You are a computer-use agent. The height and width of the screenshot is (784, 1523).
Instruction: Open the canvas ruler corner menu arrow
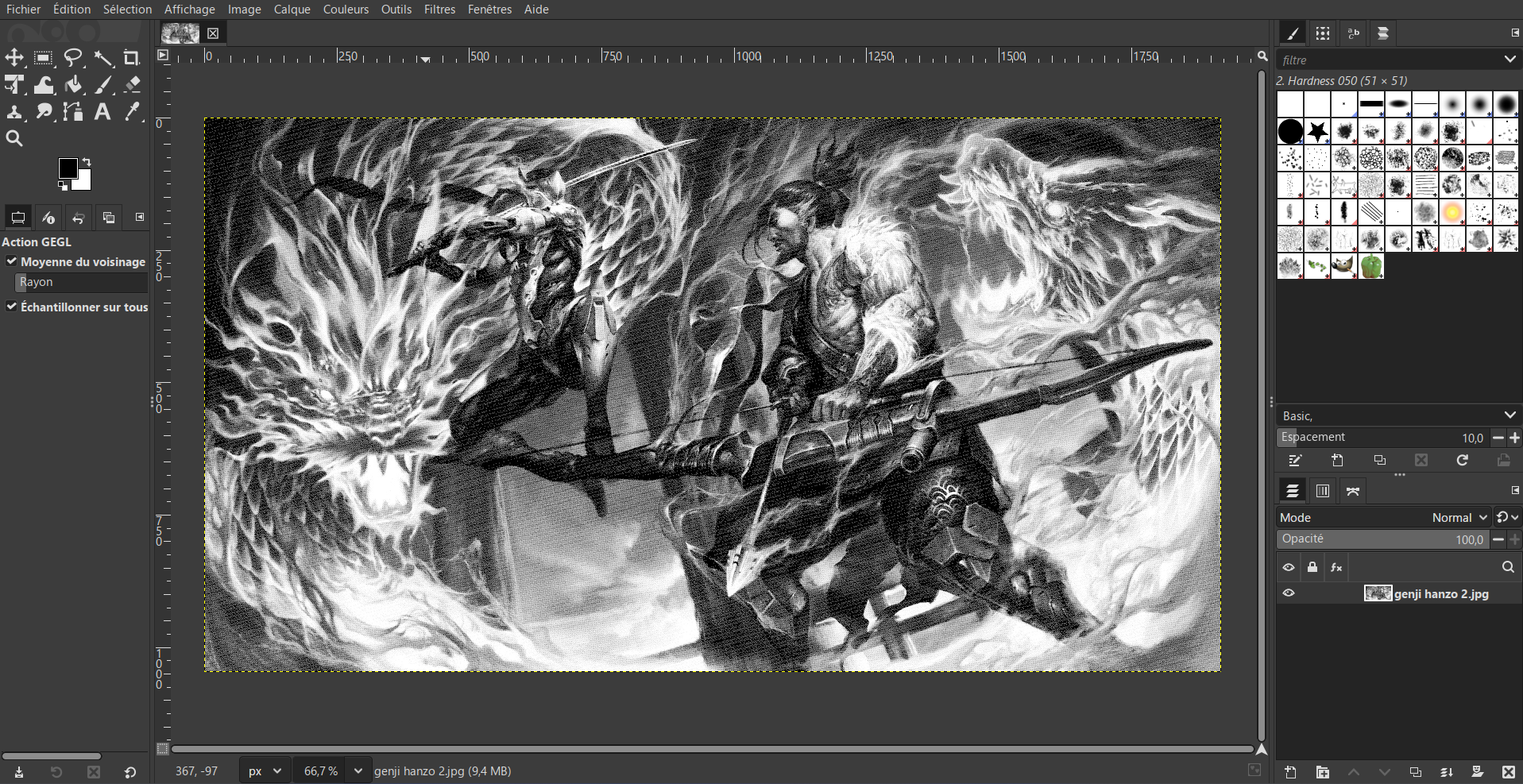click(x=163, y=56)
